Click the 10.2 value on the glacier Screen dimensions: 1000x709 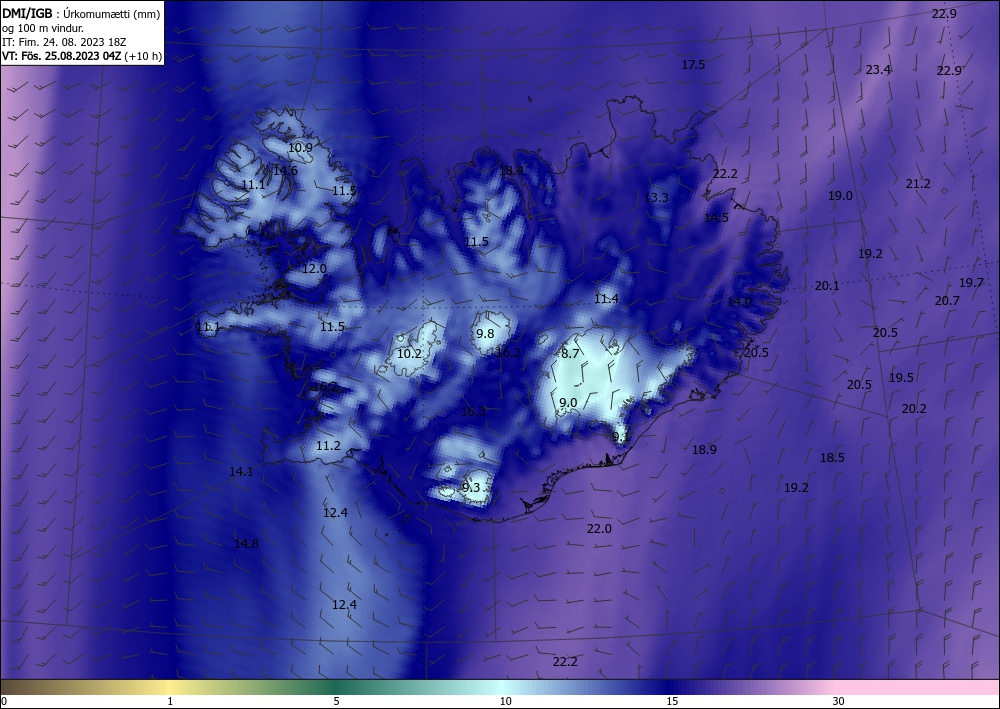click(409, 353)
